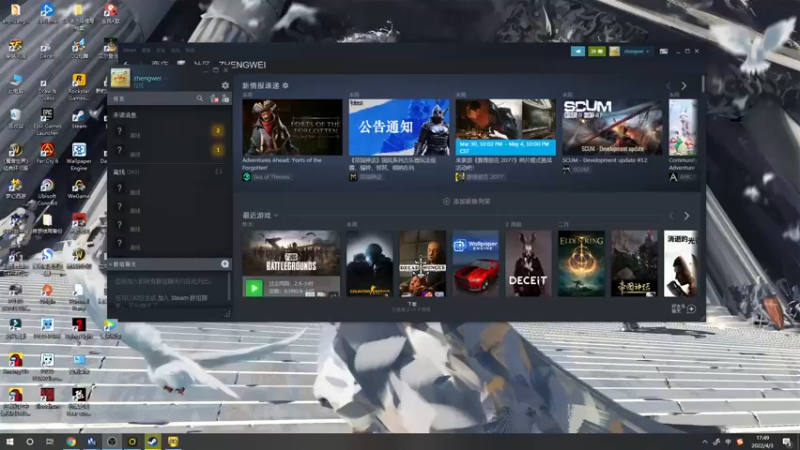The image size is (800, 450).
Task: Click the Windows Start button
Action: [x=10, y=442]
